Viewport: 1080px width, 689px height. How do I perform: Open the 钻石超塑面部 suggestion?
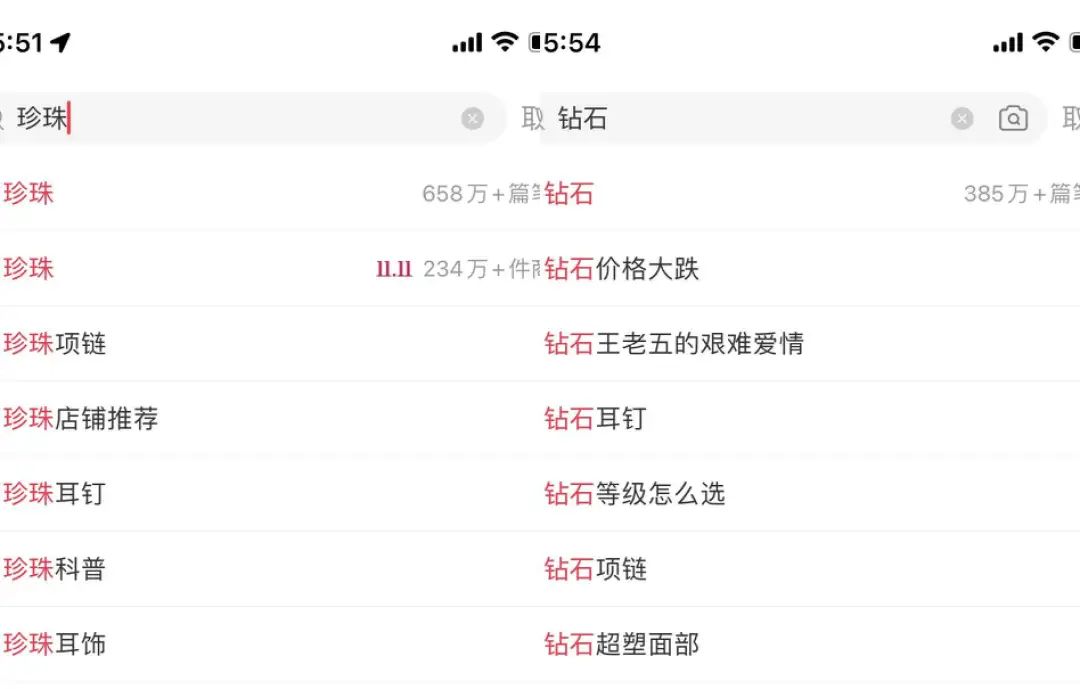622,644
